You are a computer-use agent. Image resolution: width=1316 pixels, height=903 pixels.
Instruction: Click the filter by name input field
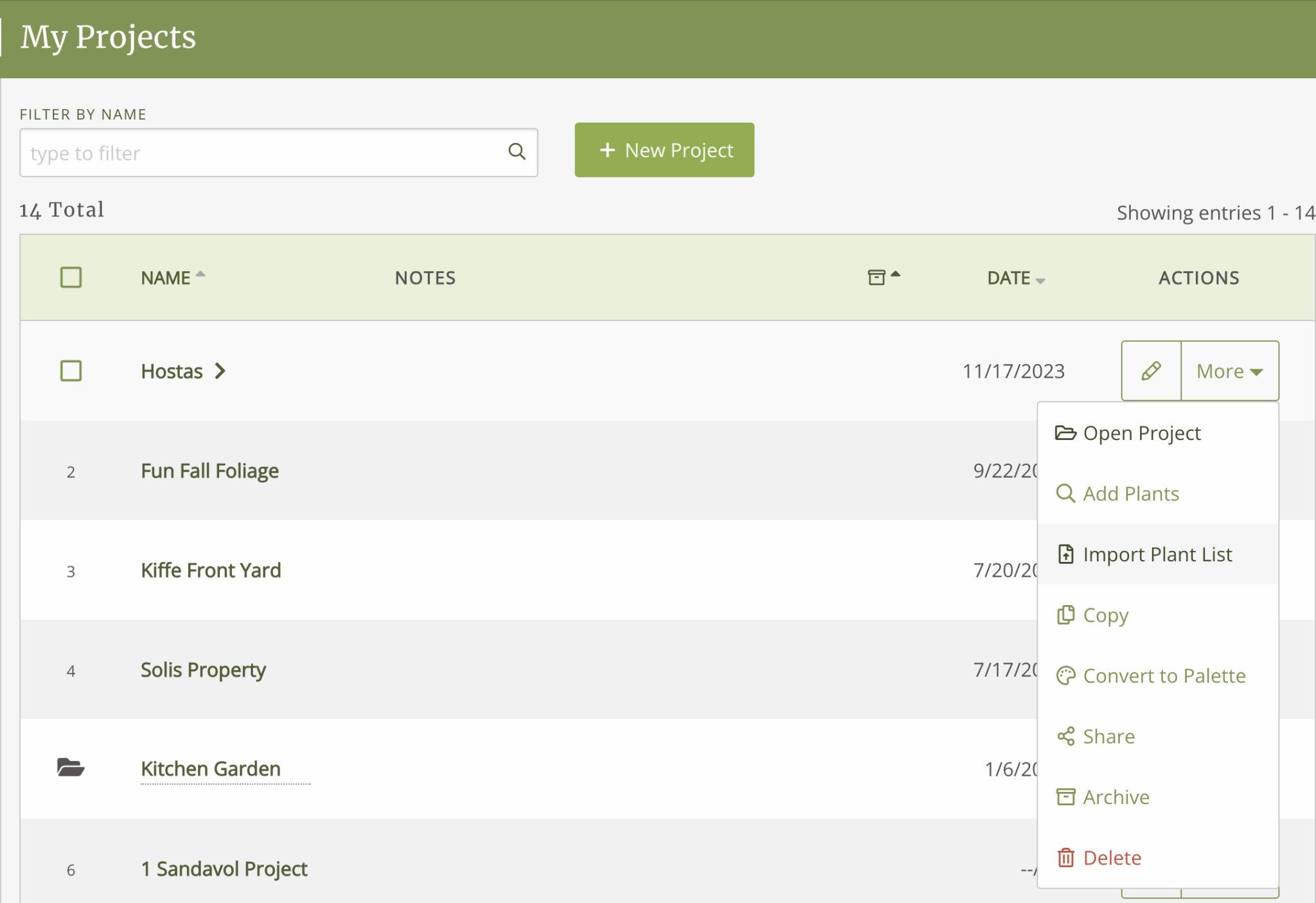tap(278, 153)
